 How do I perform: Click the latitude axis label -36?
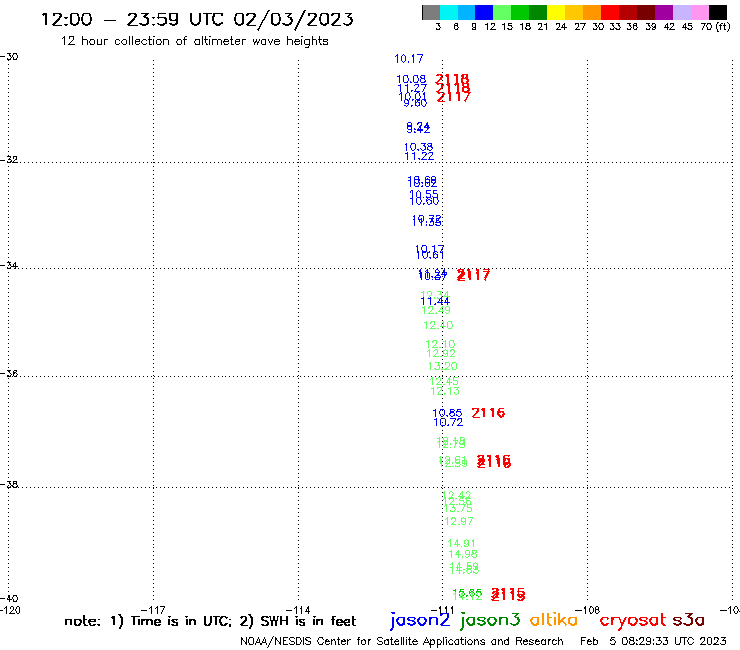[9, 373]
